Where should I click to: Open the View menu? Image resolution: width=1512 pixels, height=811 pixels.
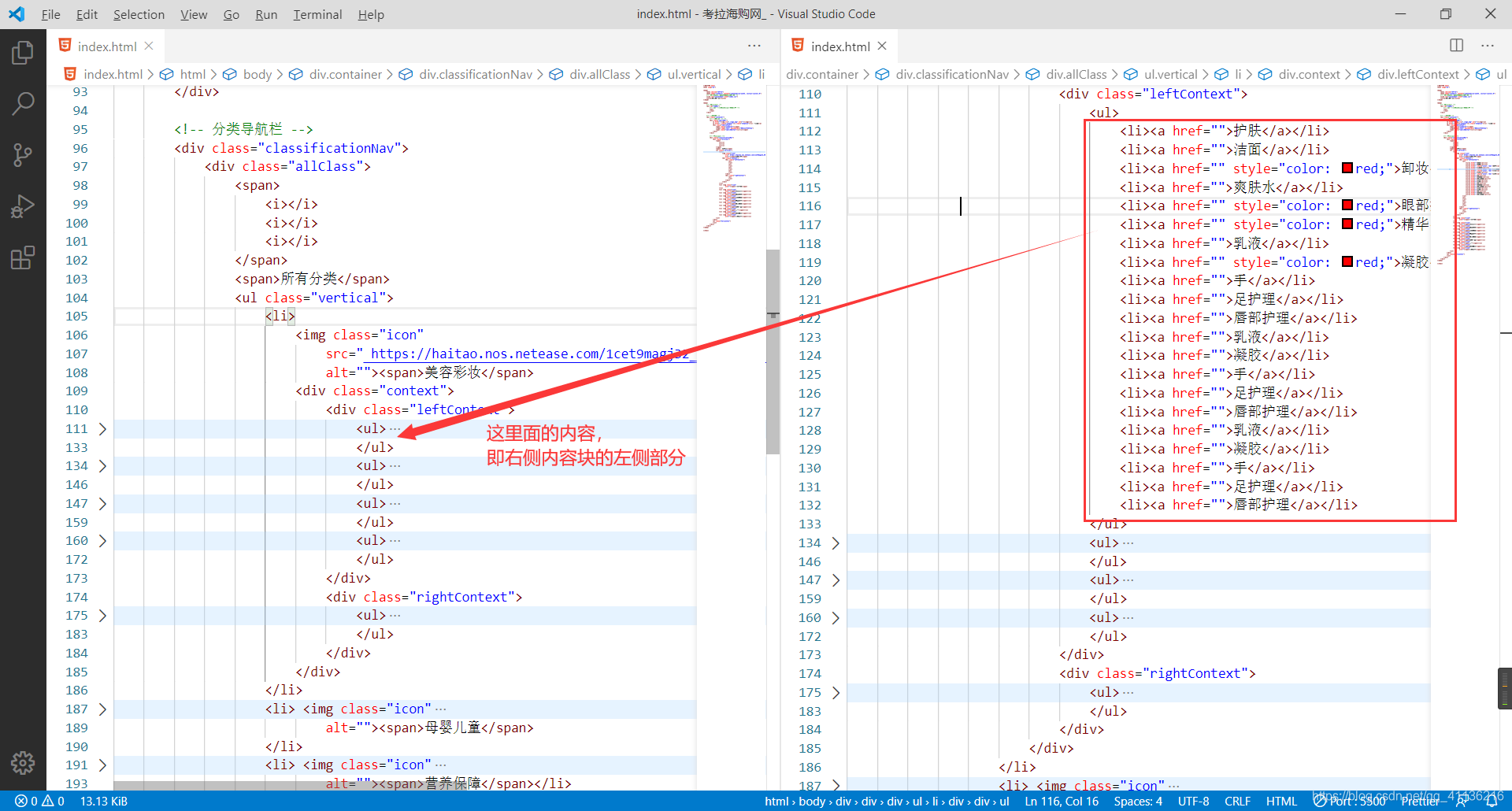click(194, 14)
